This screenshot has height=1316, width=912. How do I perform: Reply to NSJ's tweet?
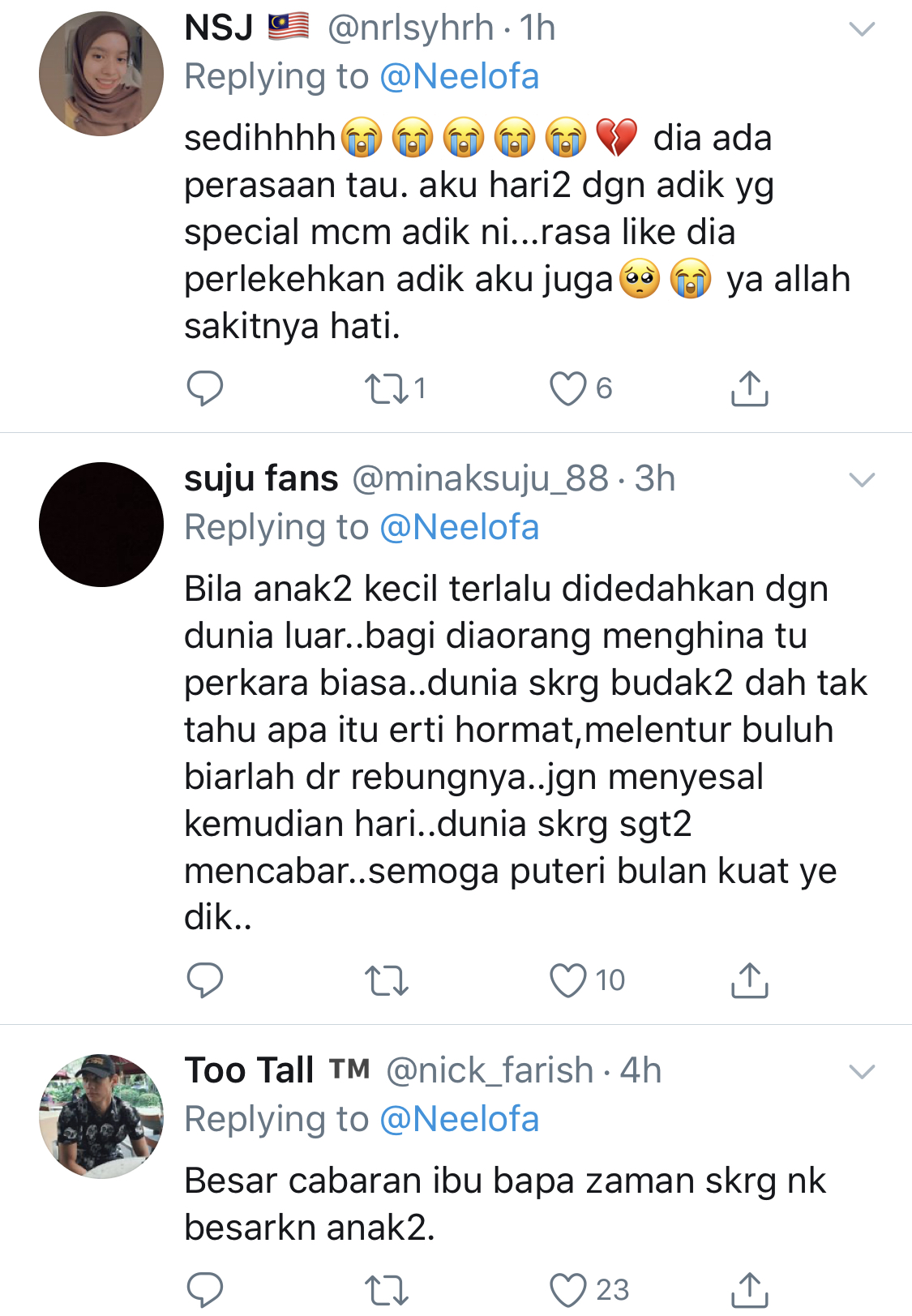tap(204, 388)
